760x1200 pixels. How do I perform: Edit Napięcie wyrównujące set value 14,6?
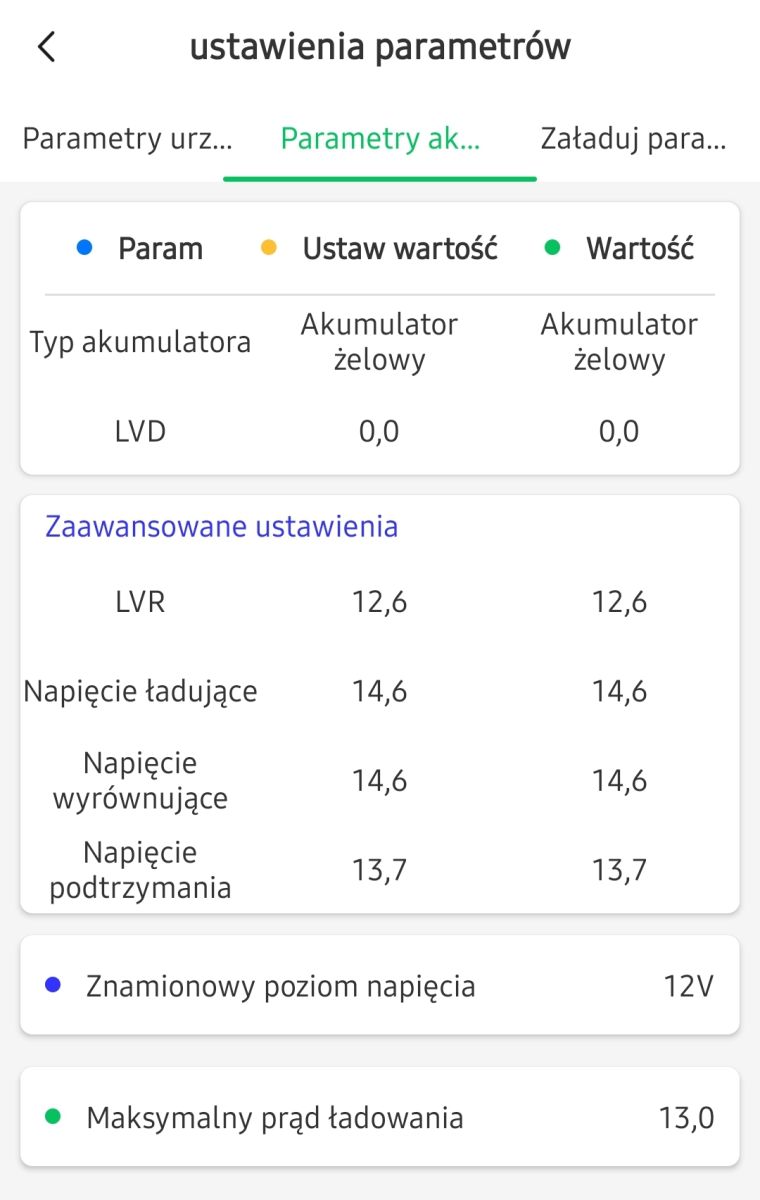379,781
